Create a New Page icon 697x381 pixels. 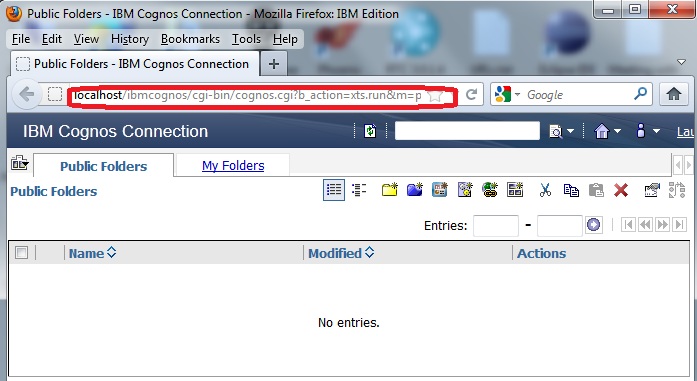tap(515, 190)
